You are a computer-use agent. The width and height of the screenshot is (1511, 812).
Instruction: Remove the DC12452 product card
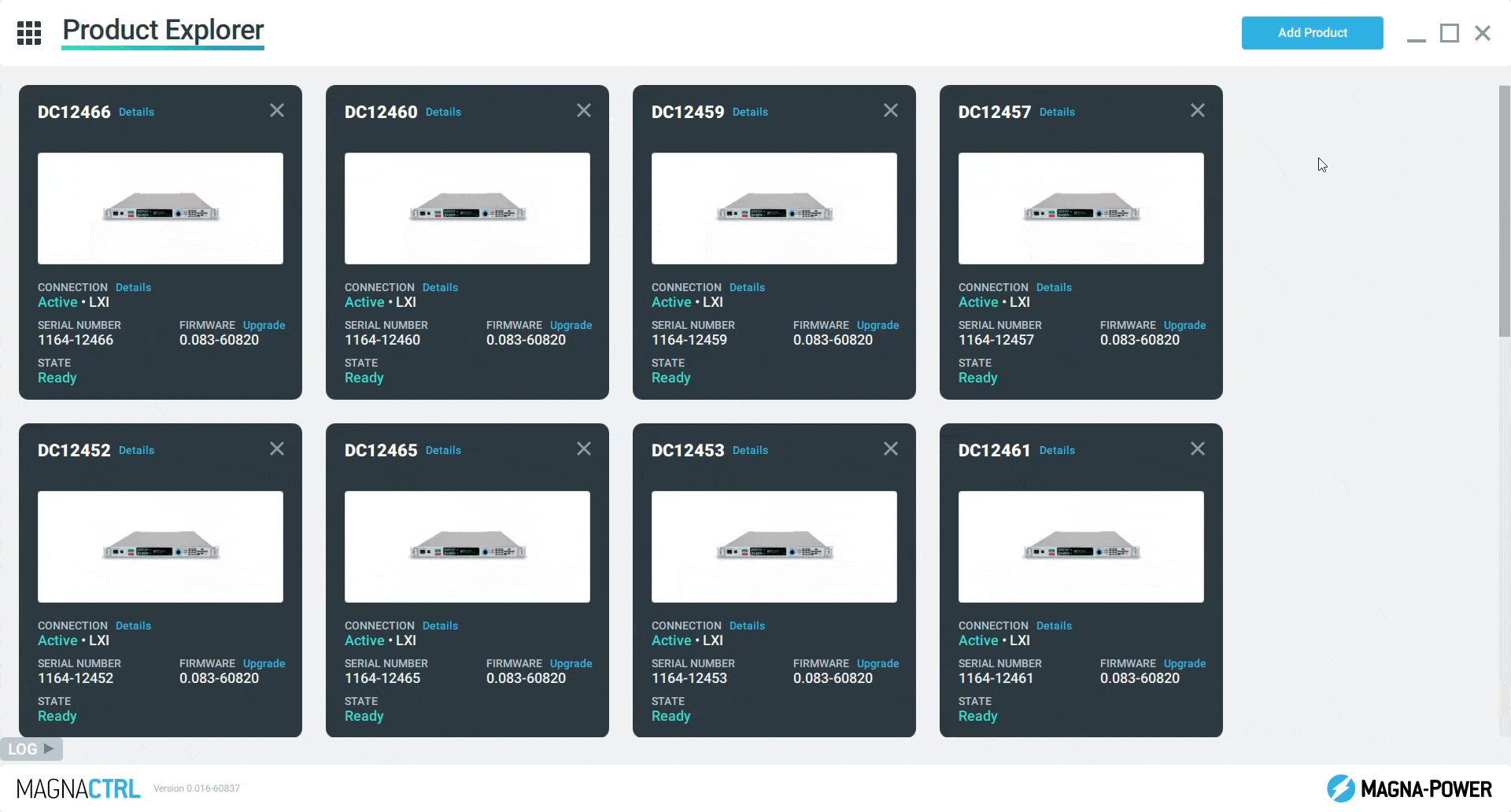pyautogui.click(x=277, y=448)
